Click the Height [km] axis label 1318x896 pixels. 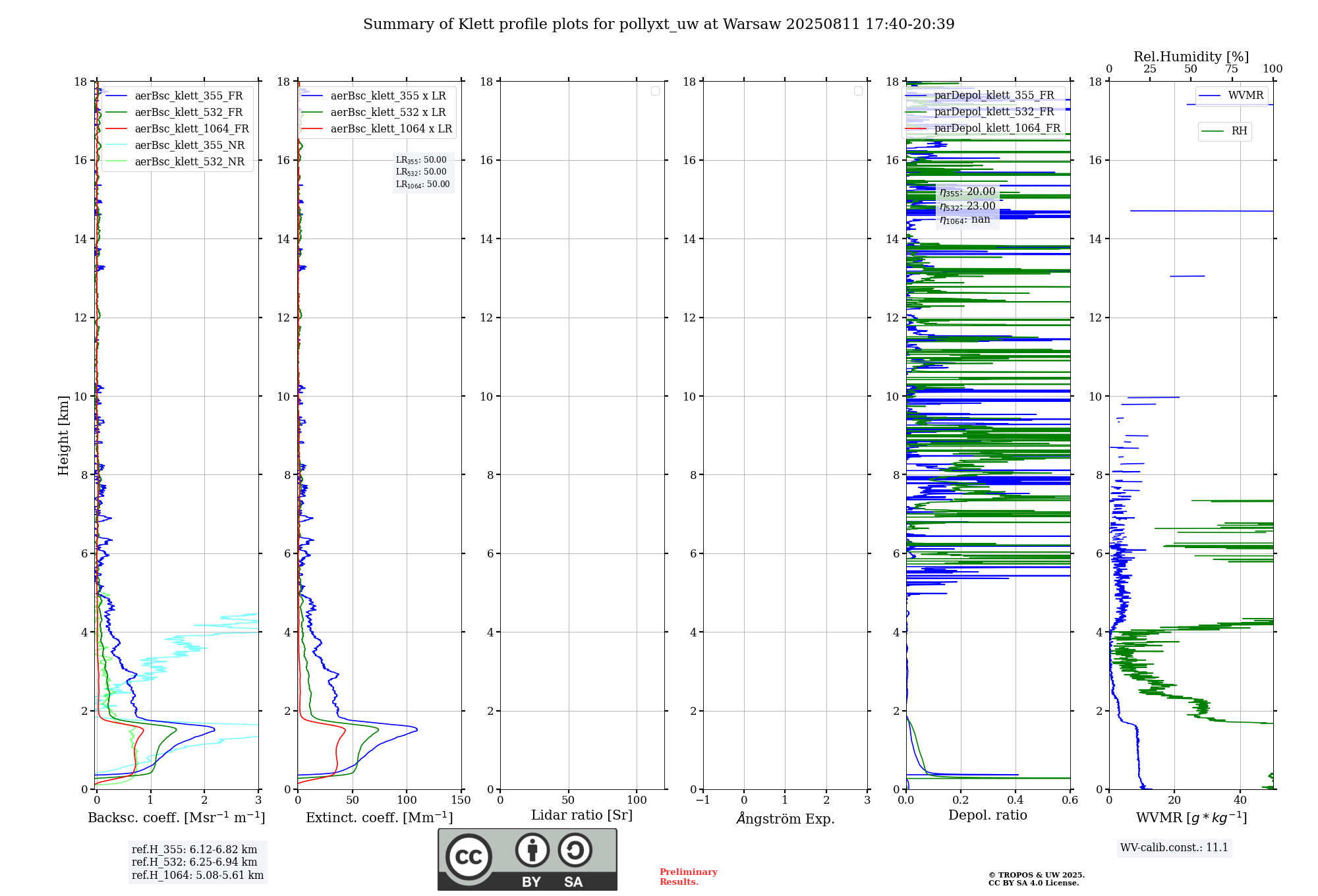[63, 435]
